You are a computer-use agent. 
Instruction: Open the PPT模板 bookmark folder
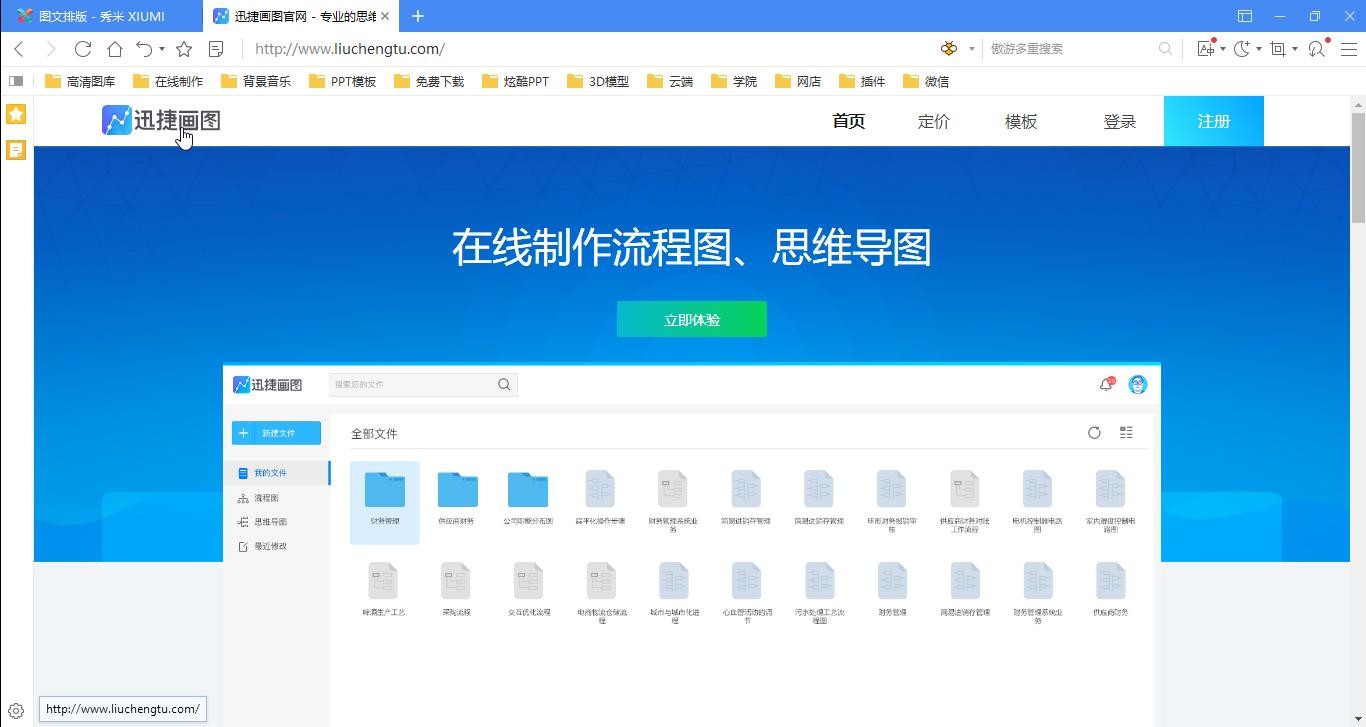[x=343, y=82]
